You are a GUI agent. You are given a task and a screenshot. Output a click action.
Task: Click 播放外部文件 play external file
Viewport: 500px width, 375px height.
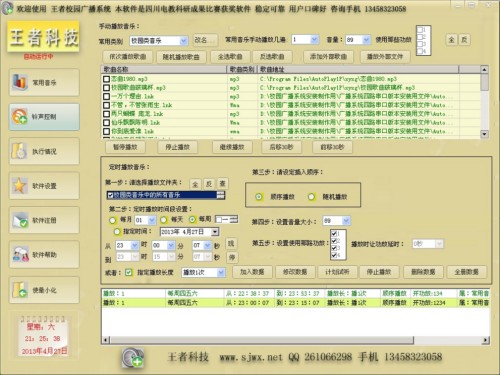385,57
